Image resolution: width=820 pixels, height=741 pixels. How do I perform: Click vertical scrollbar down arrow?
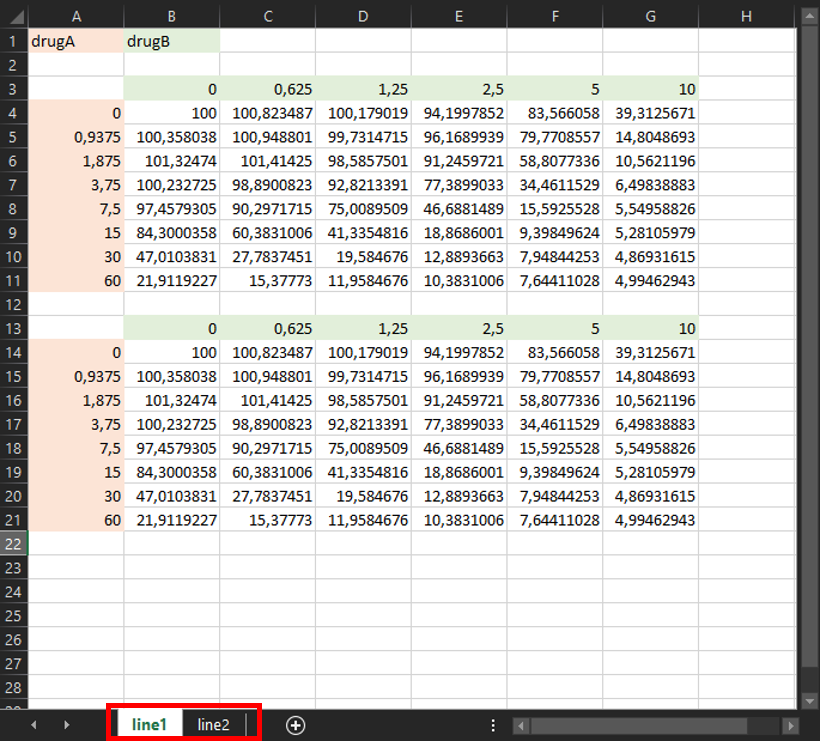coord(809,701)
